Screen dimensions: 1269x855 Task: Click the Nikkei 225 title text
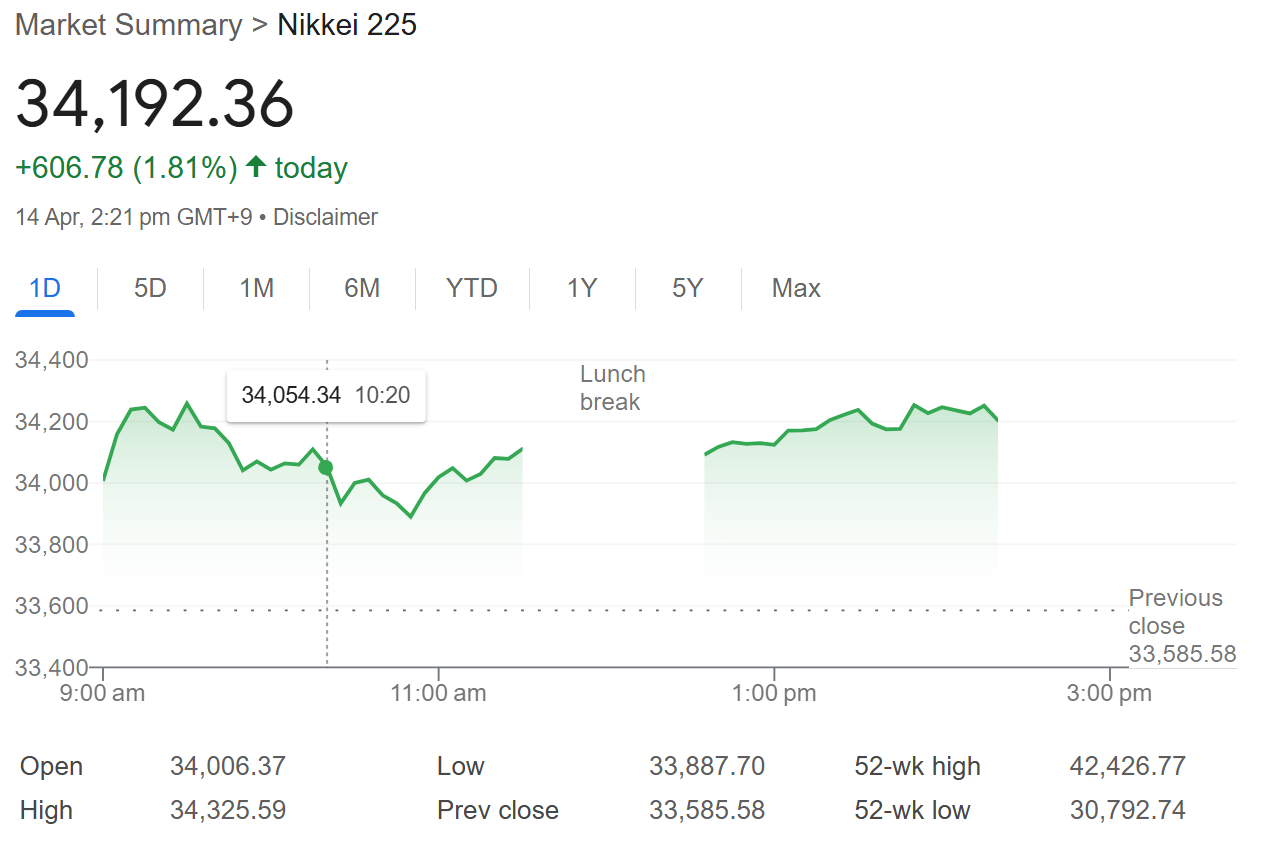pos(347,25)
